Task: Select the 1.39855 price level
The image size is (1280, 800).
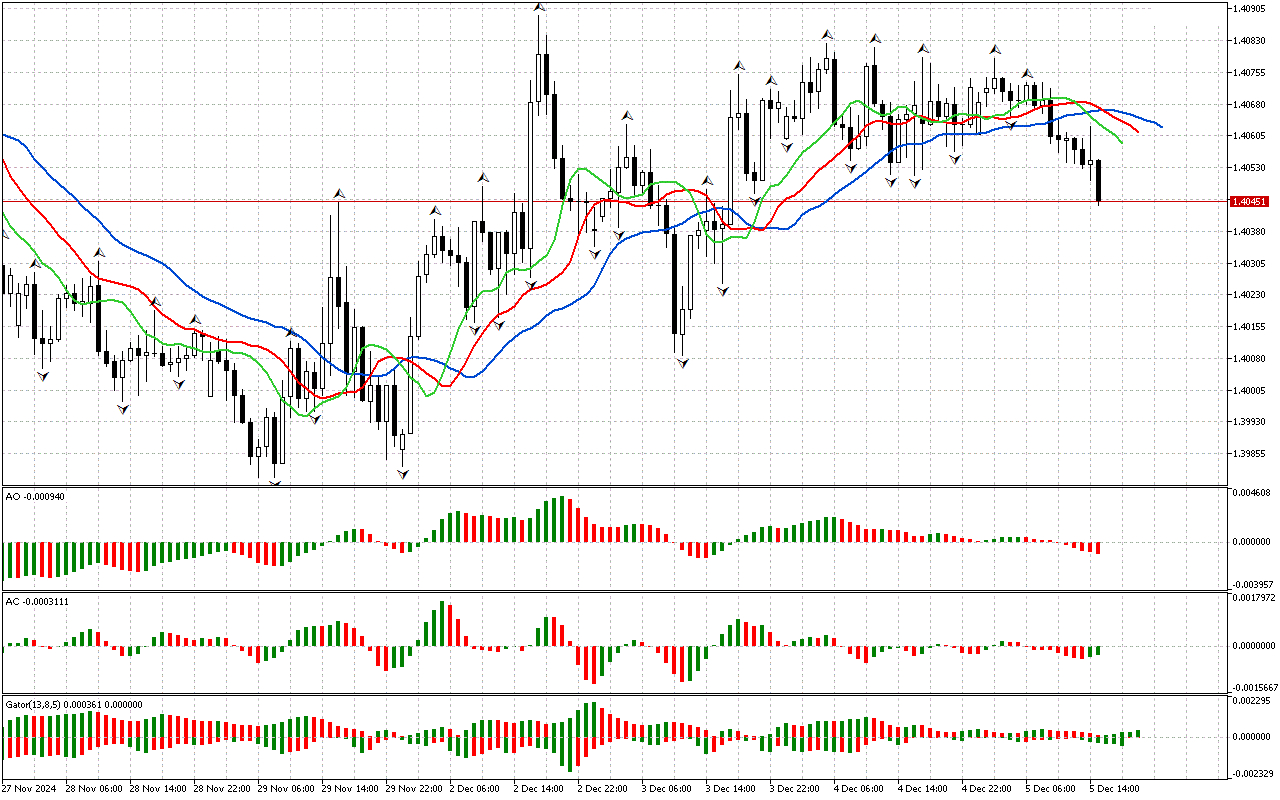Action: [1250, 455]
